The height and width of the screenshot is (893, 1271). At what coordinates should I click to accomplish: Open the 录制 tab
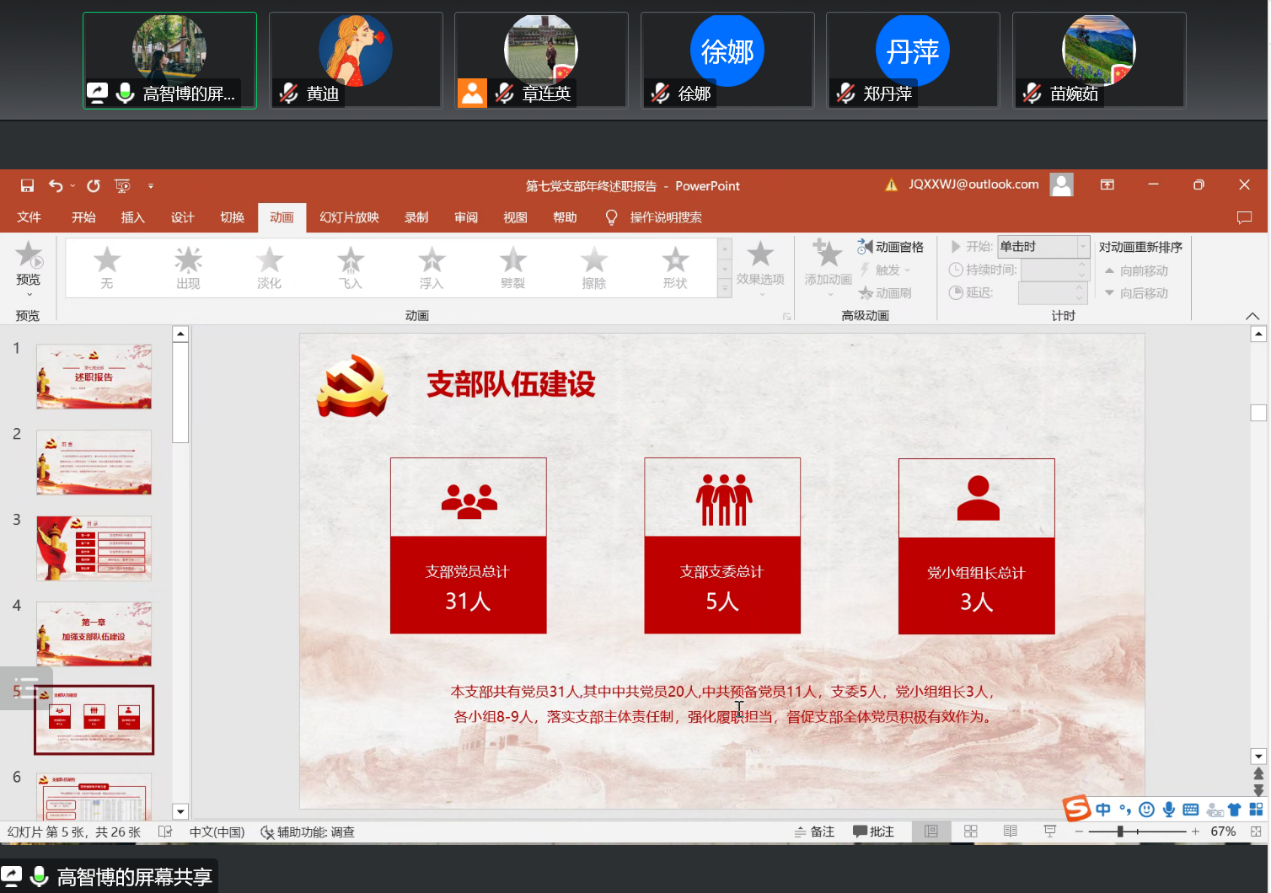coord(416,217)
